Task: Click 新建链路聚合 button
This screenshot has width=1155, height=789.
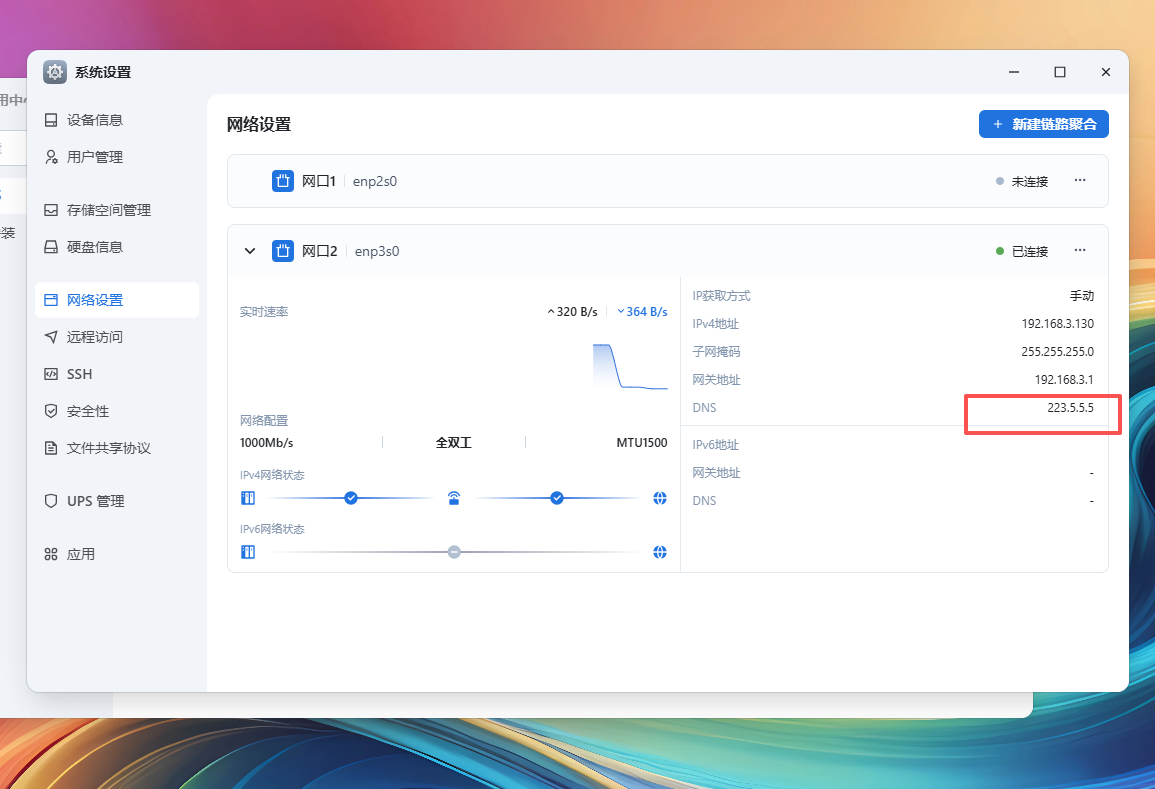Action: coord(1043,124)
